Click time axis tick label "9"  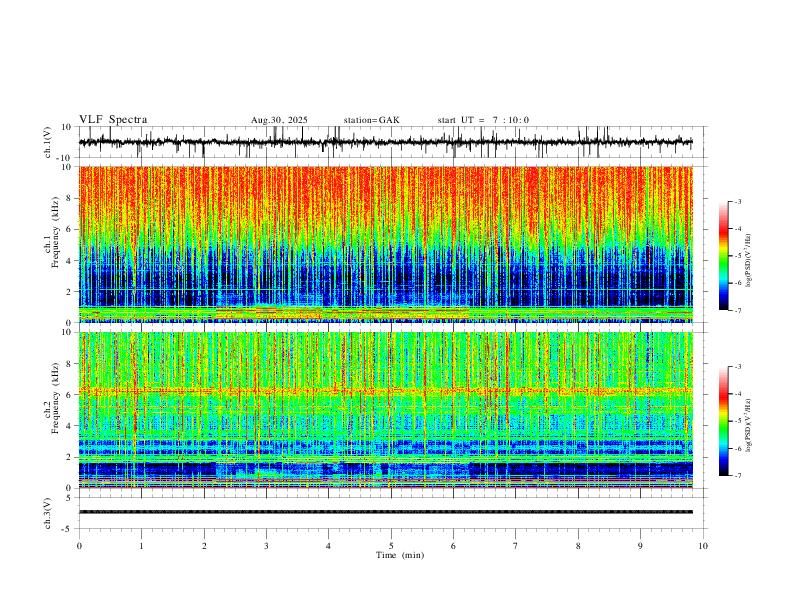[640, 546]
